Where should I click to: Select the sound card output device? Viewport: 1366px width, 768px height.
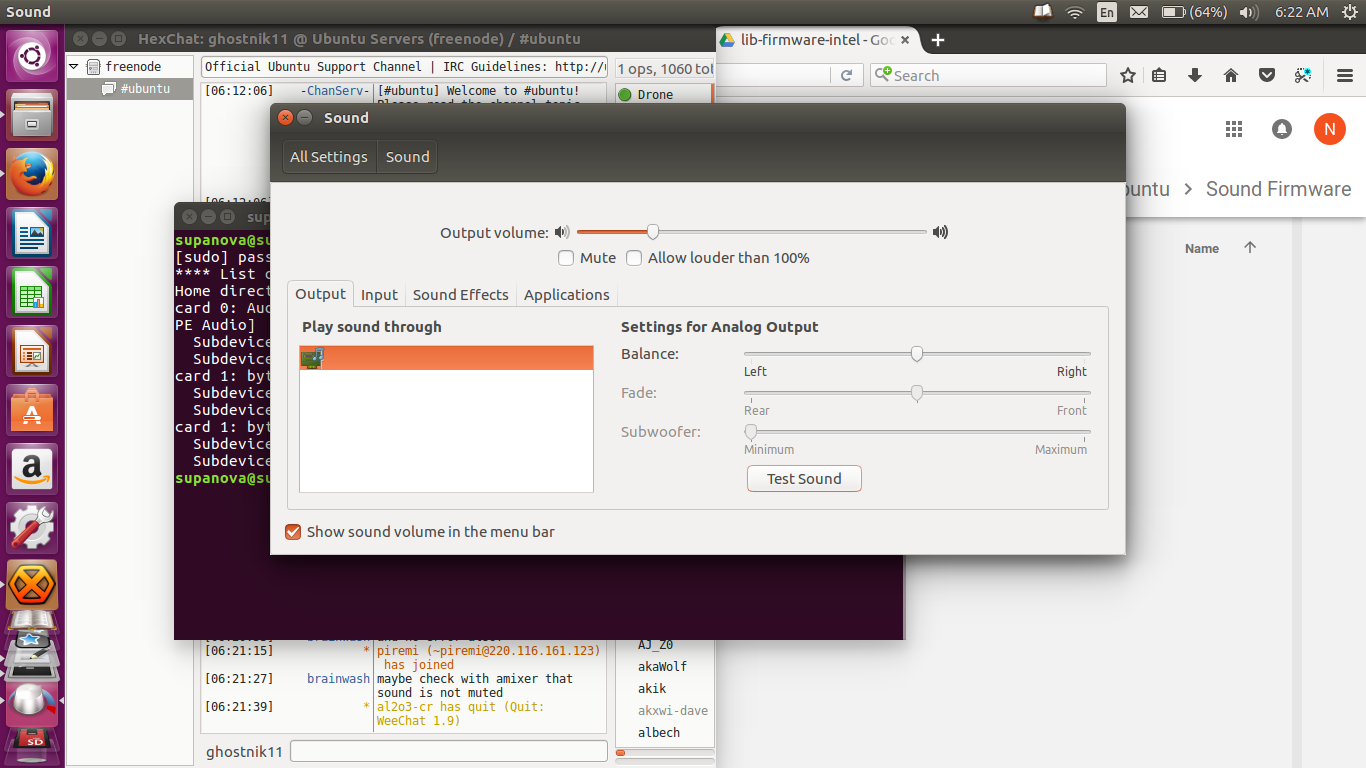tap(446, 358)
